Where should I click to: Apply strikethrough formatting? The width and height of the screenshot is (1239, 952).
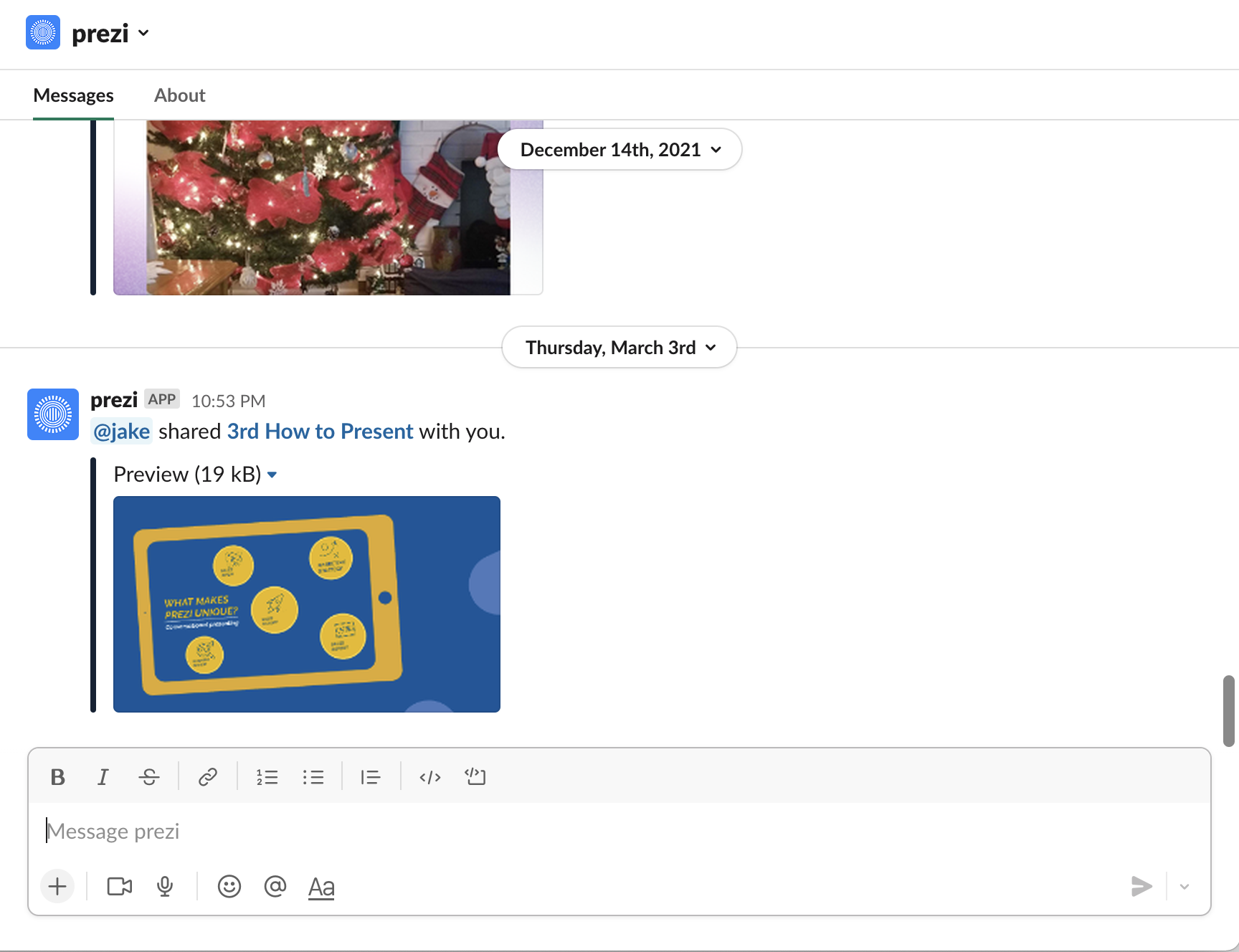click(x=149, y=777)
